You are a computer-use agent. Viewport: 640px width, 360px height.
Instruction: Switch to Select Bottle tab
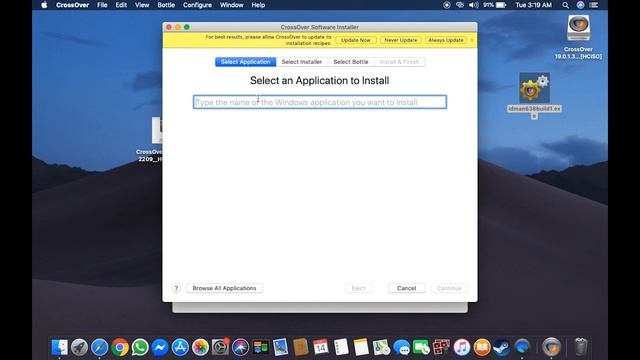coord(351,62)
